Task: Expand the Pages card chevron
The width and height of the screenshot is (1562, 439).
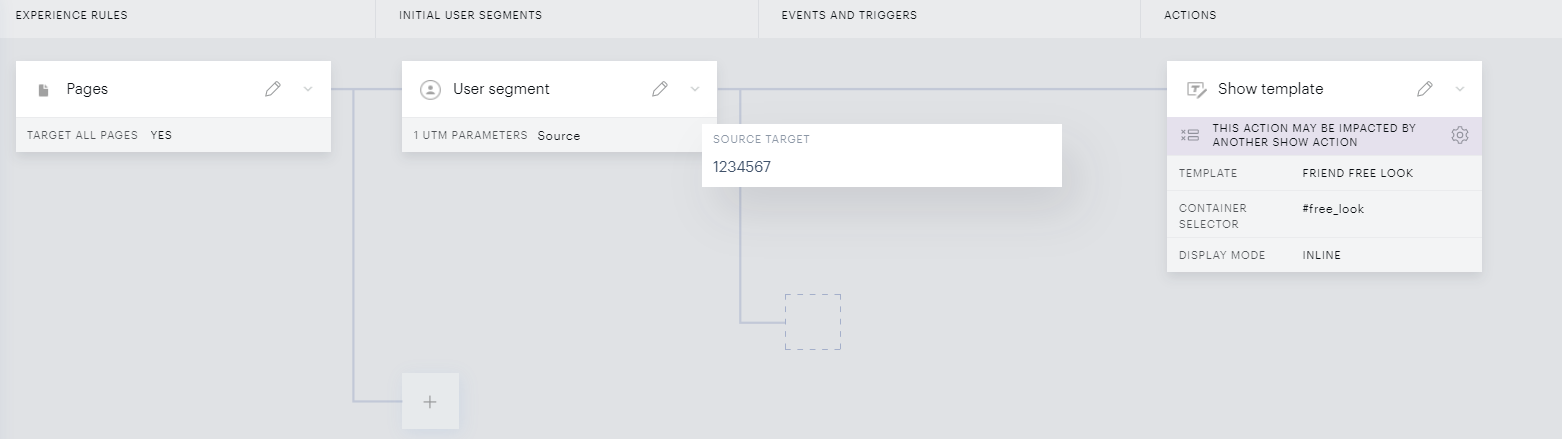Action: 308,89
